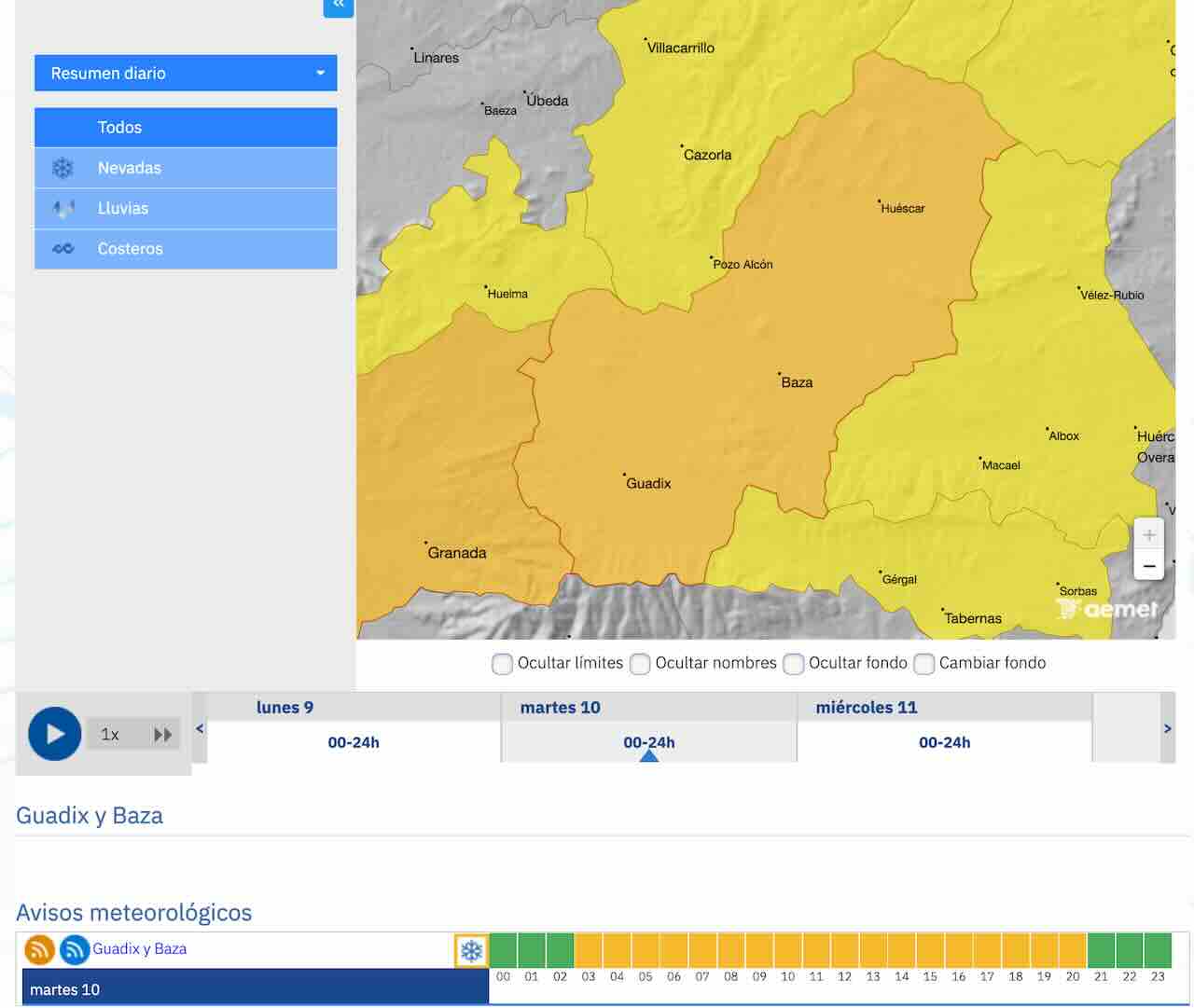Open the Resumen diario dropdown
This screenshot has width=1194, height=1008.
click(186, 73)
